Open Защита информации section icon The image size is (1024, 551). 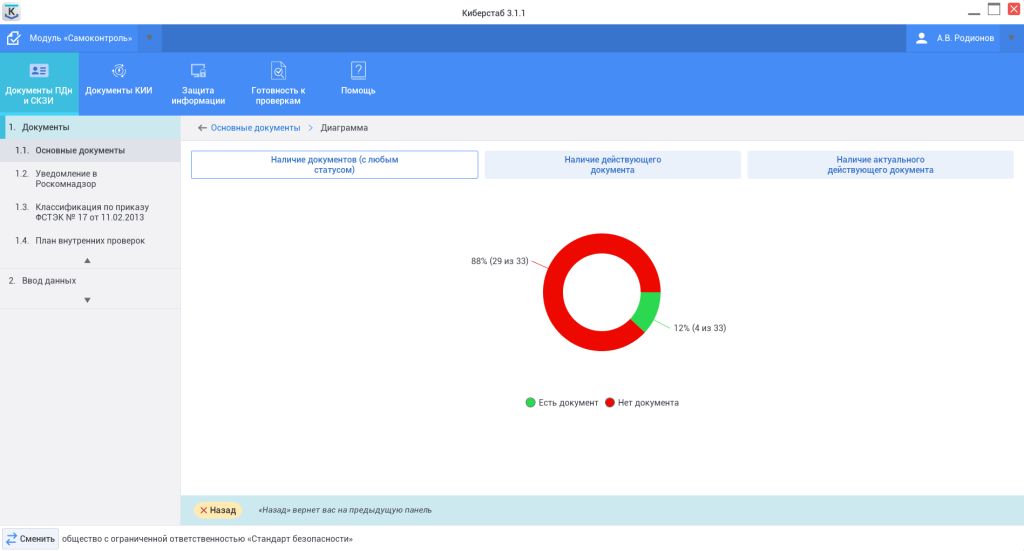198,71
